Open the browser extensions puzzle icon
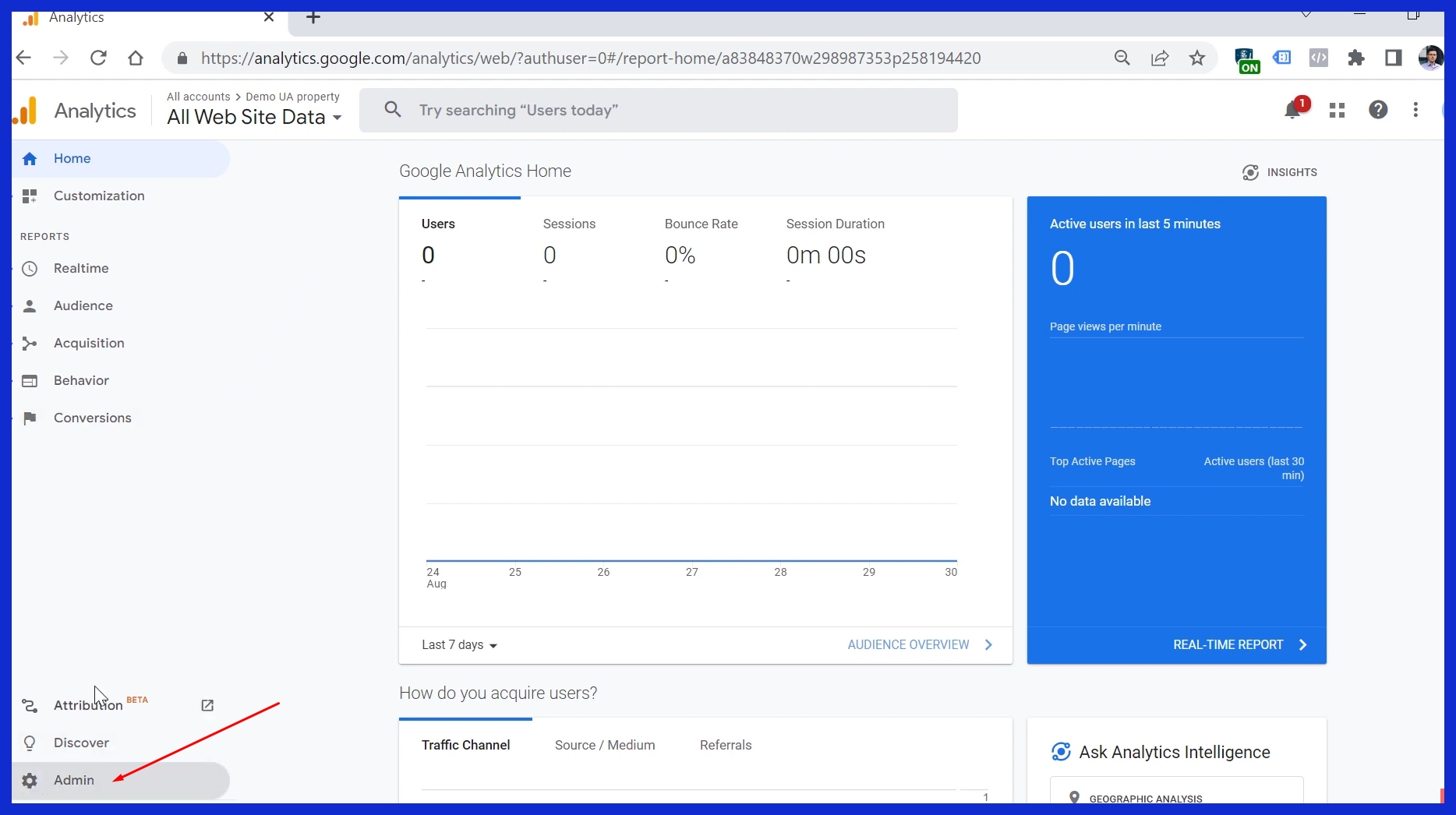 [x=1356, y=58]
